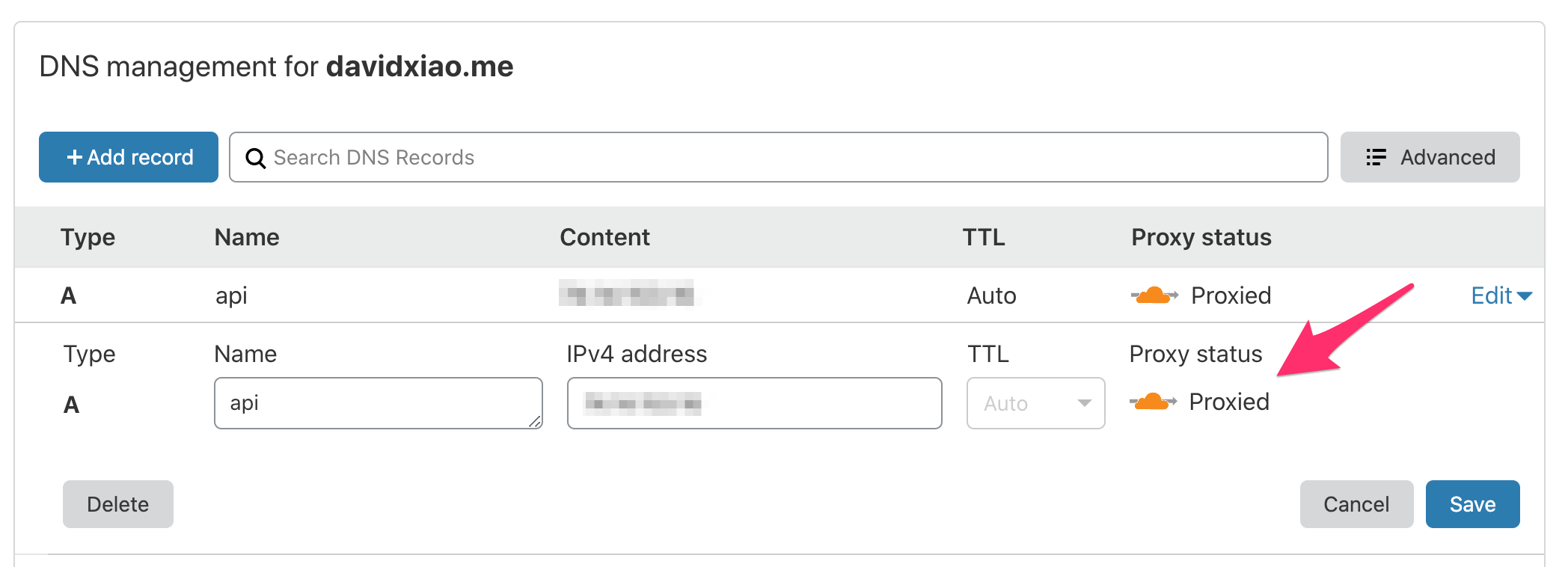Open the Advanced options button
The image size is (1568, 567).
point(1430,157)
